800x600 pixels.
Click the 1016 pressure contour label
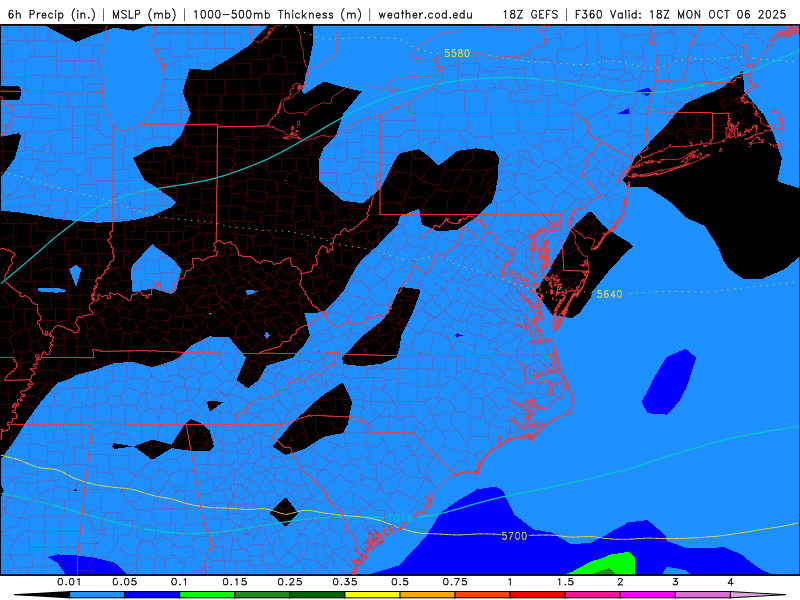tap(400, 518)
